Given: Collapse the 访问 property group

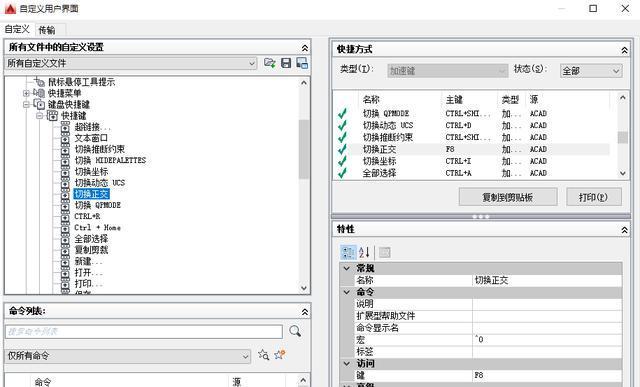Looking at the screenshot, I should click(x=347, y=363).
